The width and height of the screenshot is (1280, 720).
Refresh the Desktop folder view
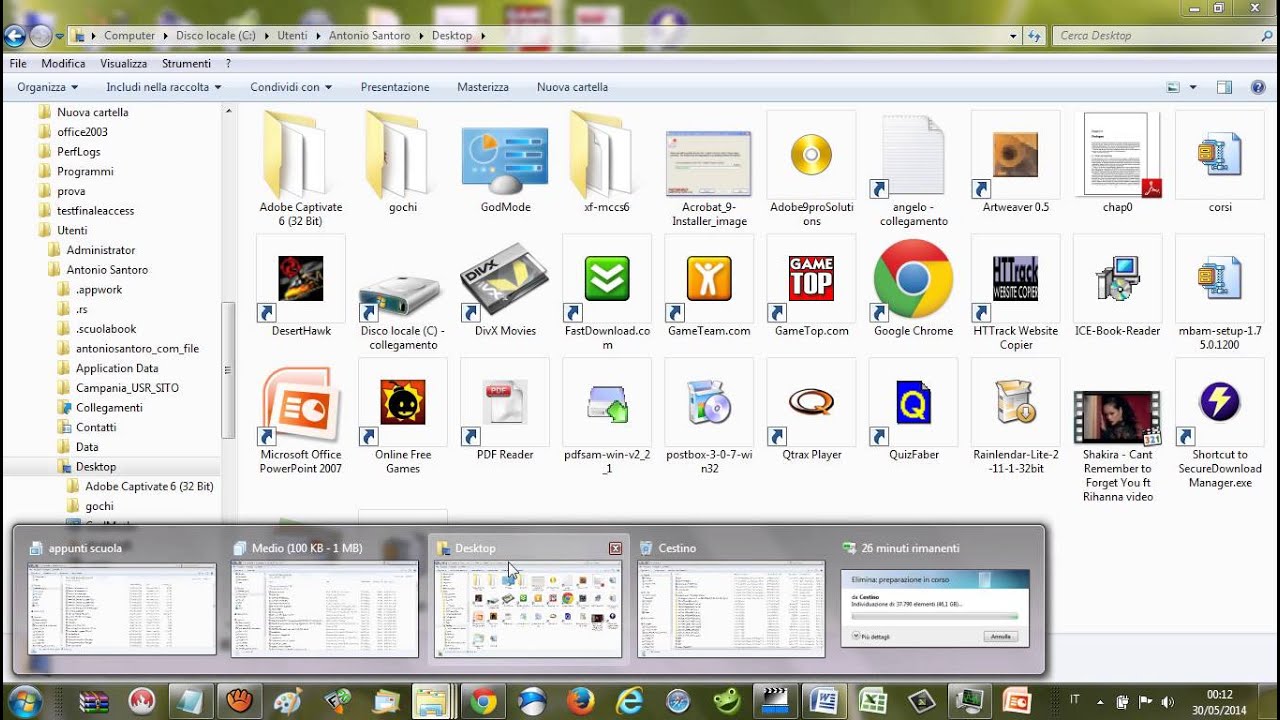point(1035,35)
